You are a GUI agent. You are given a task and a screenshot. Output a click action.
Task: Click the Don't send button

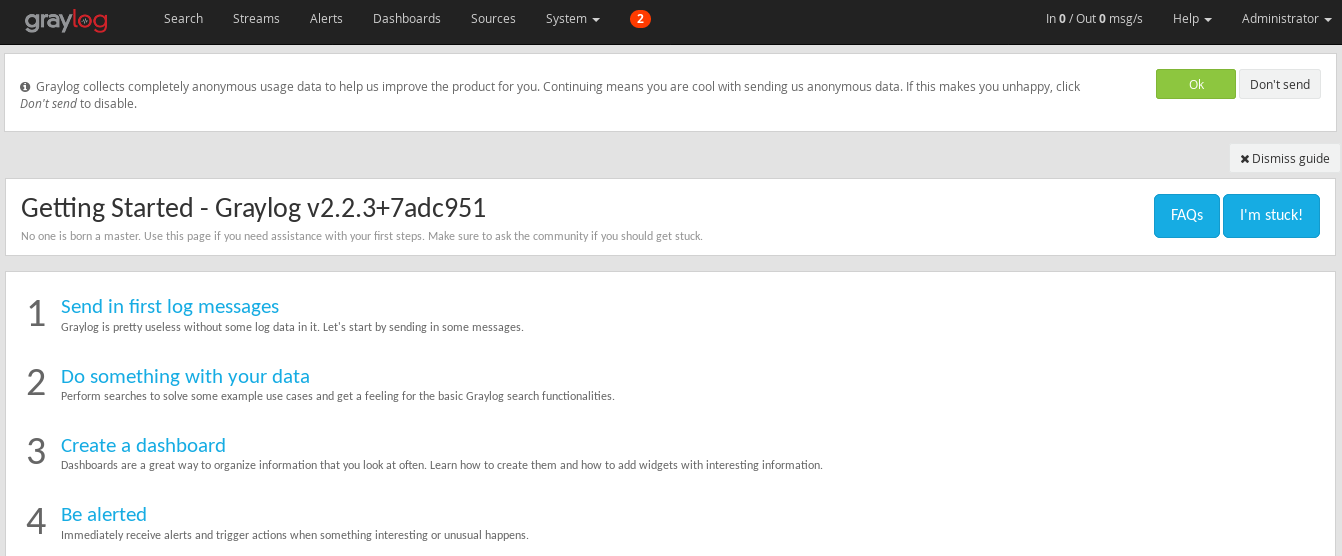1280,84
